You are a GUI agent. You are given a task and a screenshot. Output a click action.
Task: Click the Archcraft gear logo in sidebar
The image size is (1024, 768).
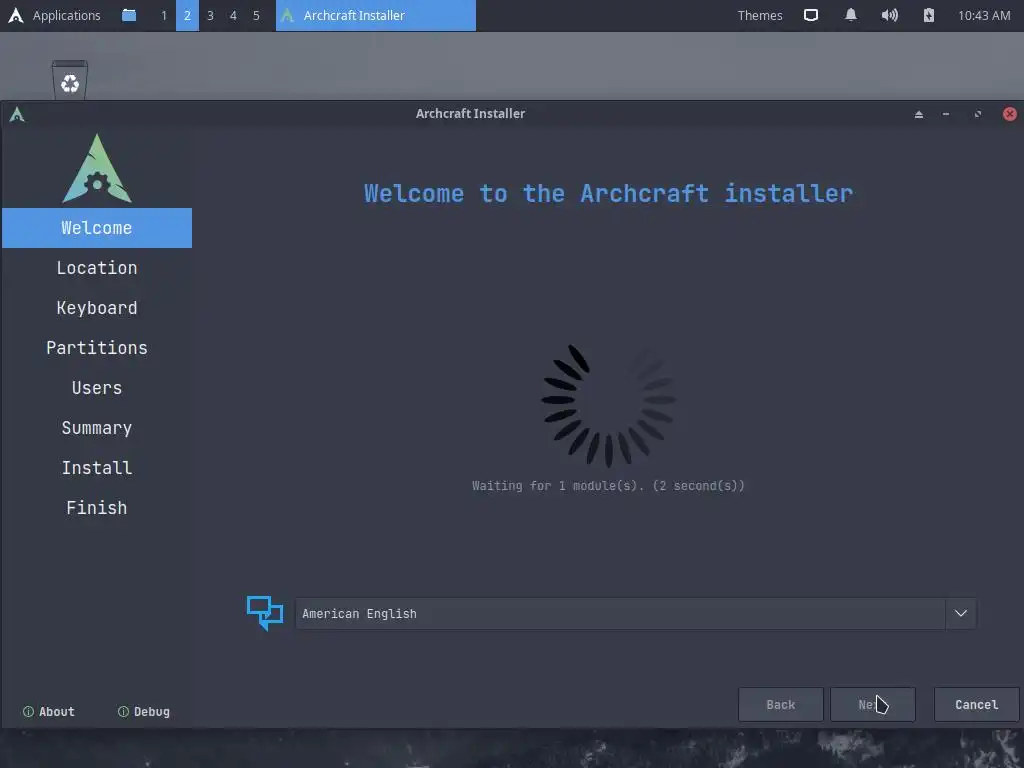[97, 168]
